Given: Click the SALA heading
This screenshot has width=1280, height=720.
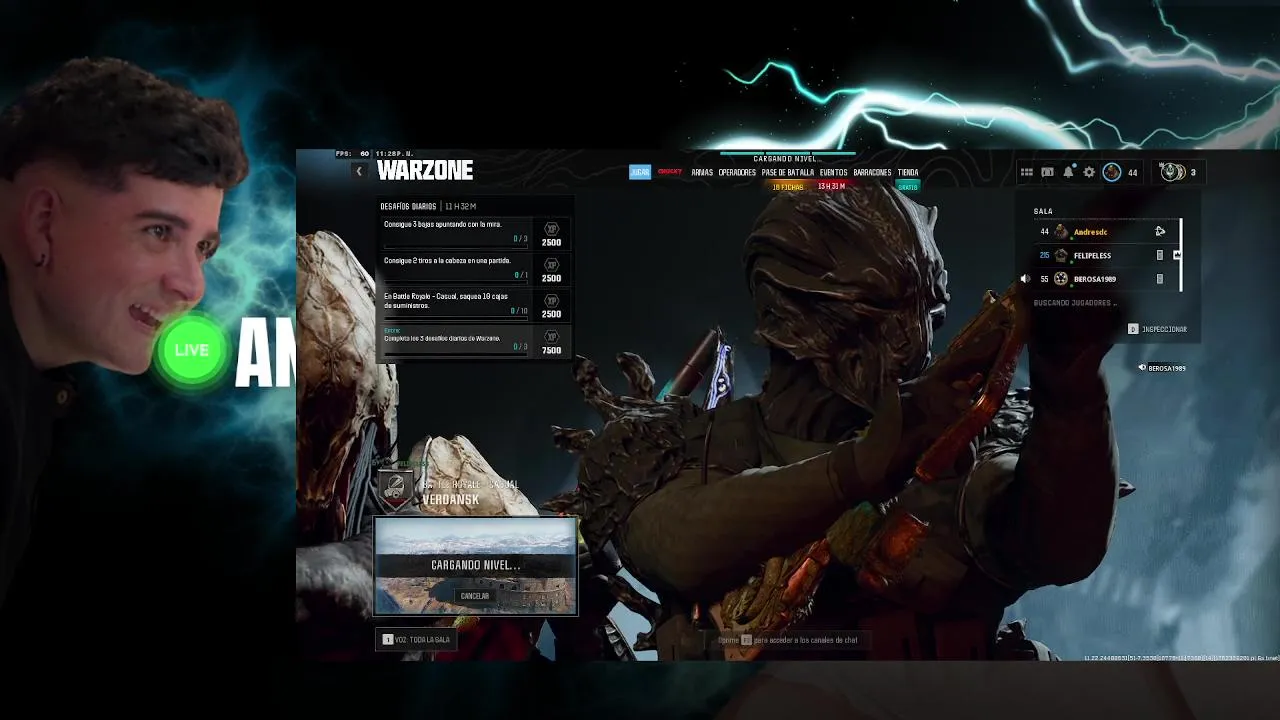Looking at the screenshot, I should (x=1043, y=211).
